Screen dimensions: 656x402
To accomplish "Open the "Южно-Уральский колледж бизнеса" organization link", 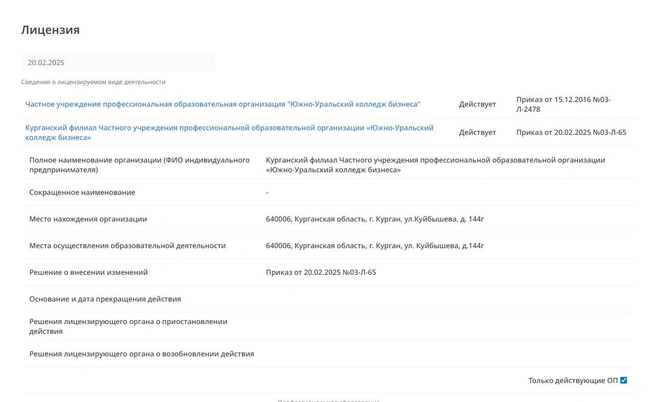I will (x=223, y=104).
